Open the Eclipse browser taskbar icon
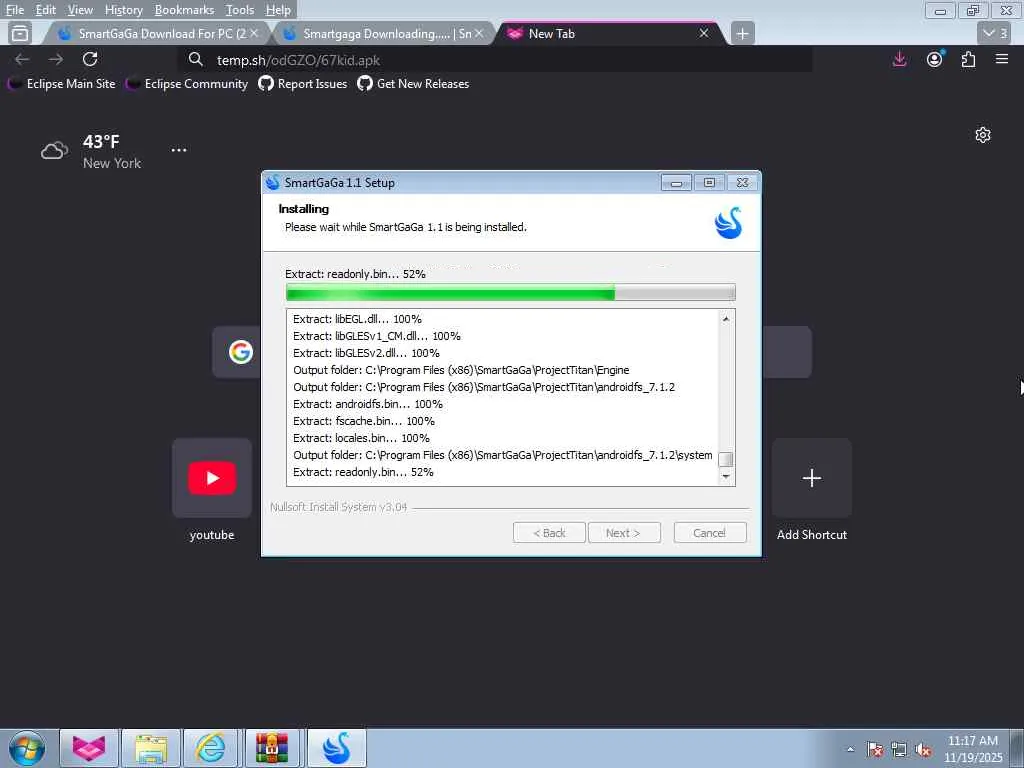Screen dimensions: 1024x768 89,748
